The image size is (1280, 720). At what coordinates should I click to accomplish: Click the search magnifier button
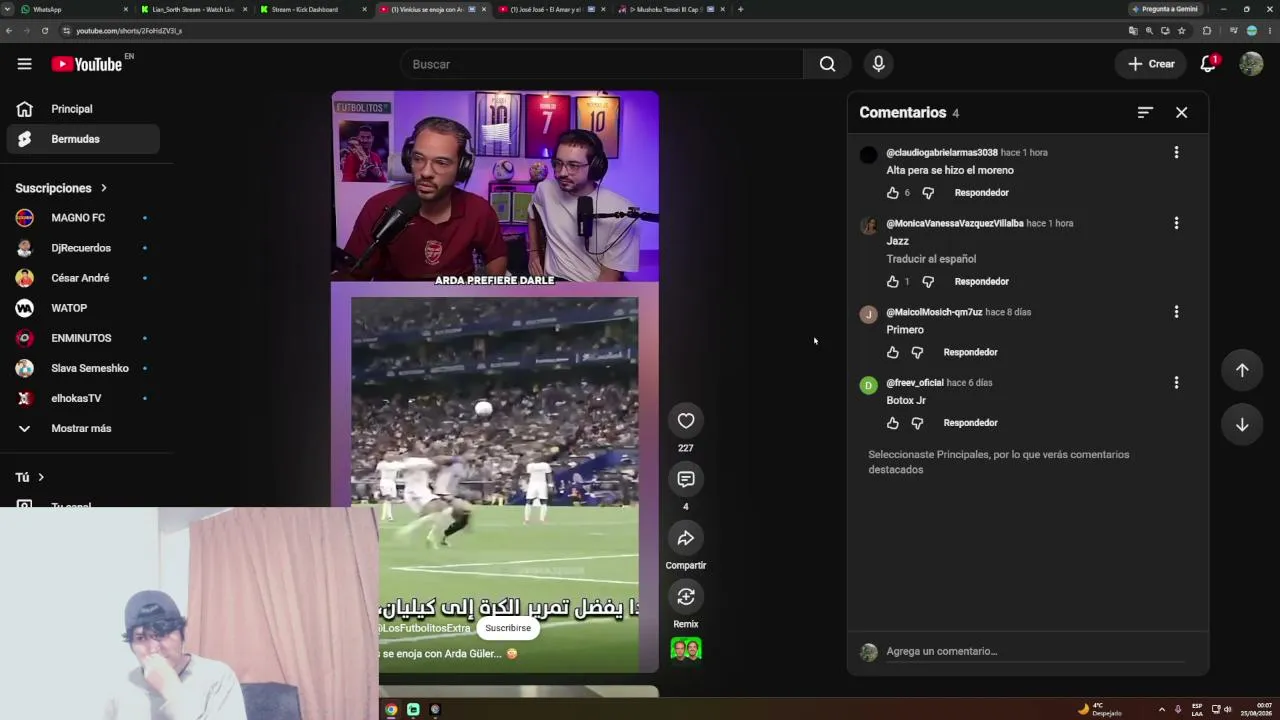(827, 64)
